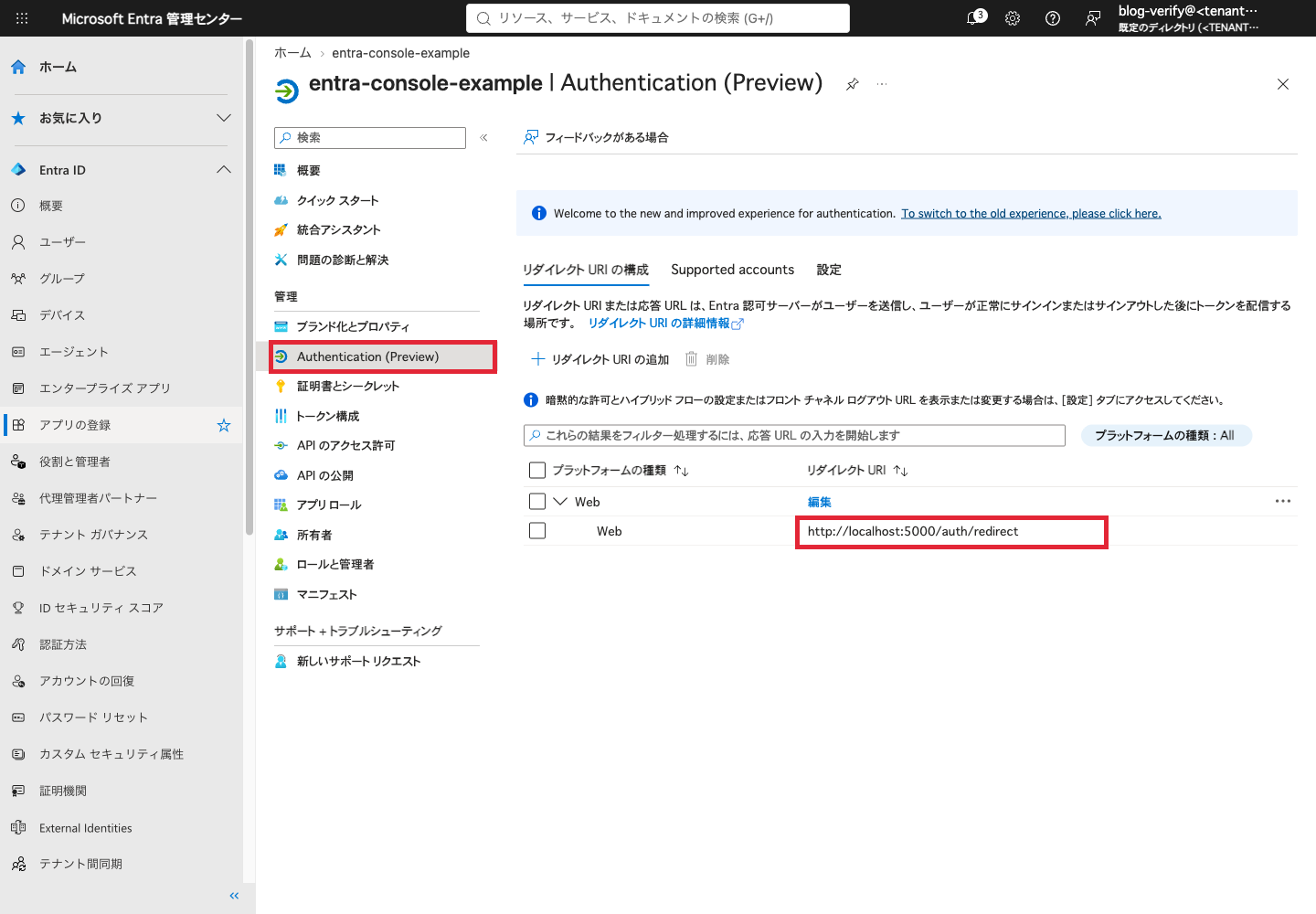Open row options for the Web platform
Viewport: 1316px width, 914px height.
point(1283,501)
